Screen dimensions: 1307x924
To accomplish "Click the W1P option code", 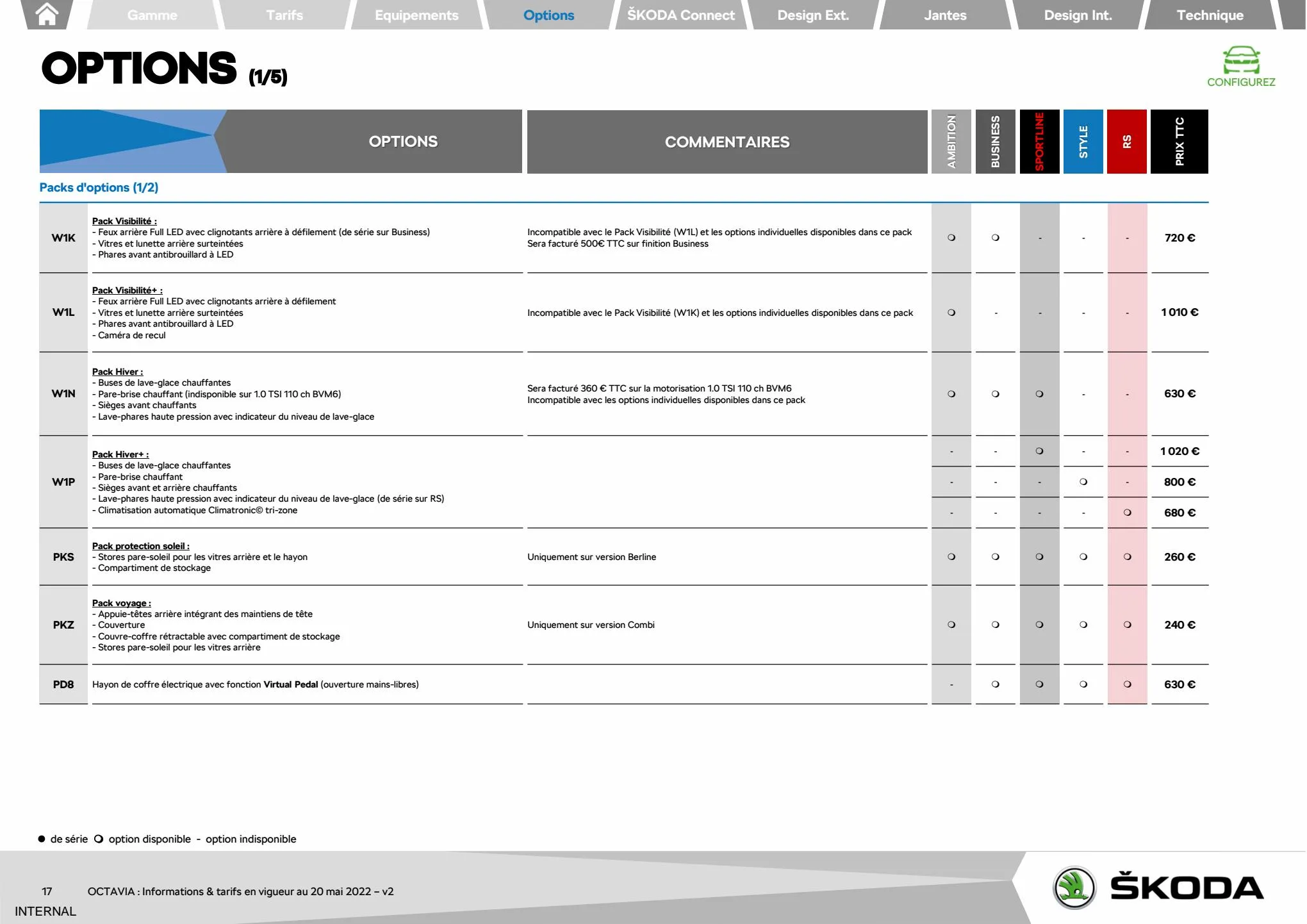I will click(63, 482).
